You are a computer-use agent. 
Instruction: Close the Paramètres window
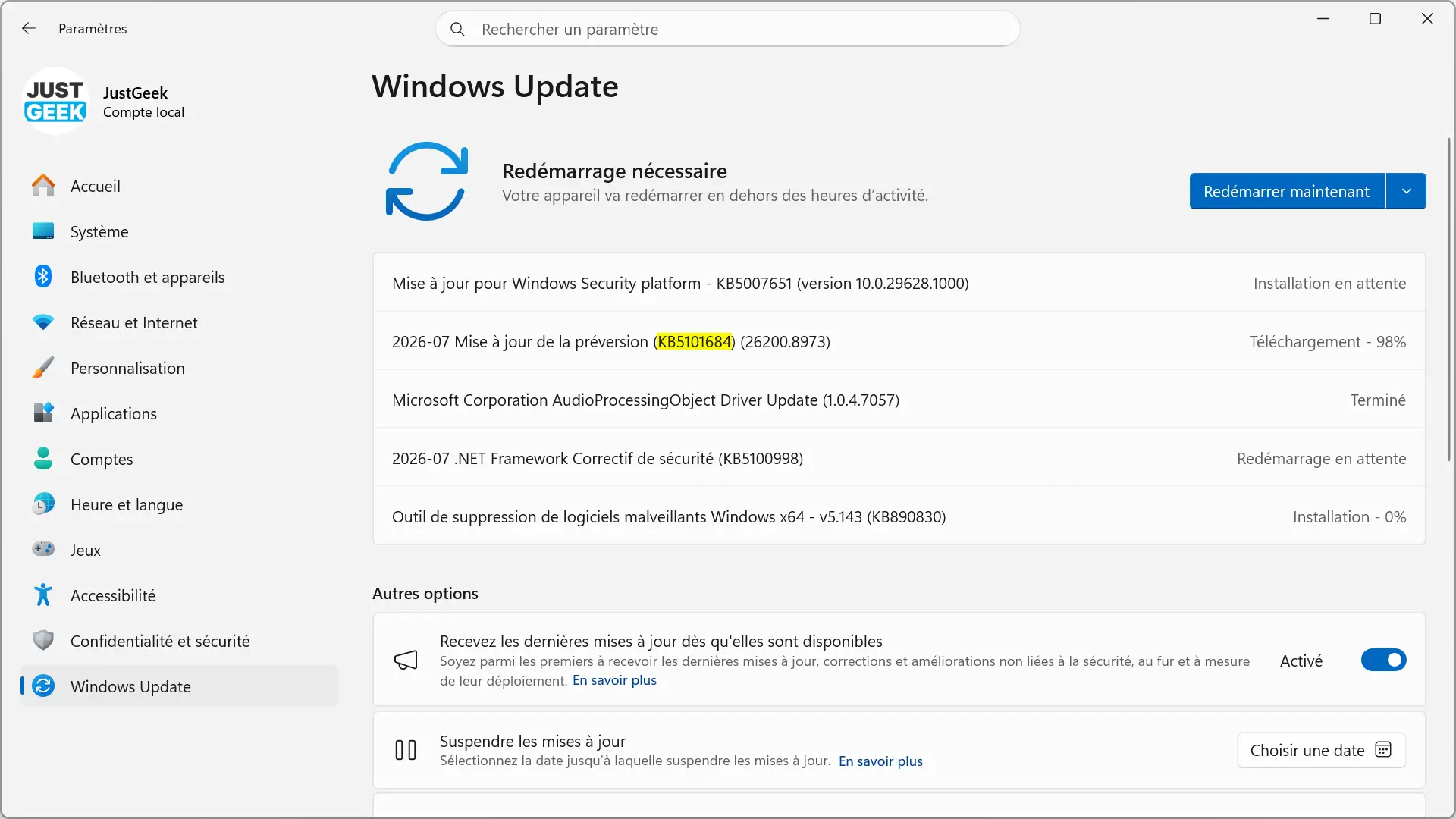1427,18
